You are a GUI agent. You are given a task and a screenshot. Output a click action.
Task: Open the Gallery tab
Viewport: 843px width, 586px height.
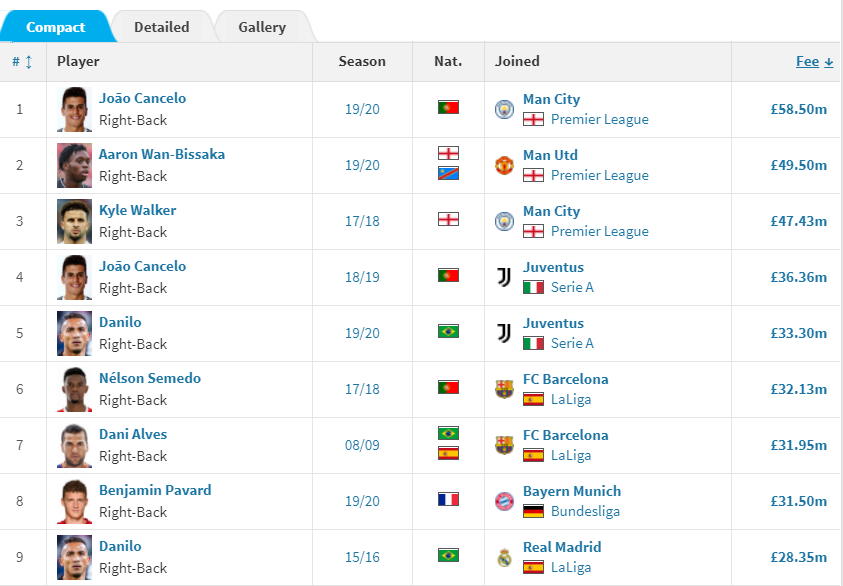click(x=262, y=27)
